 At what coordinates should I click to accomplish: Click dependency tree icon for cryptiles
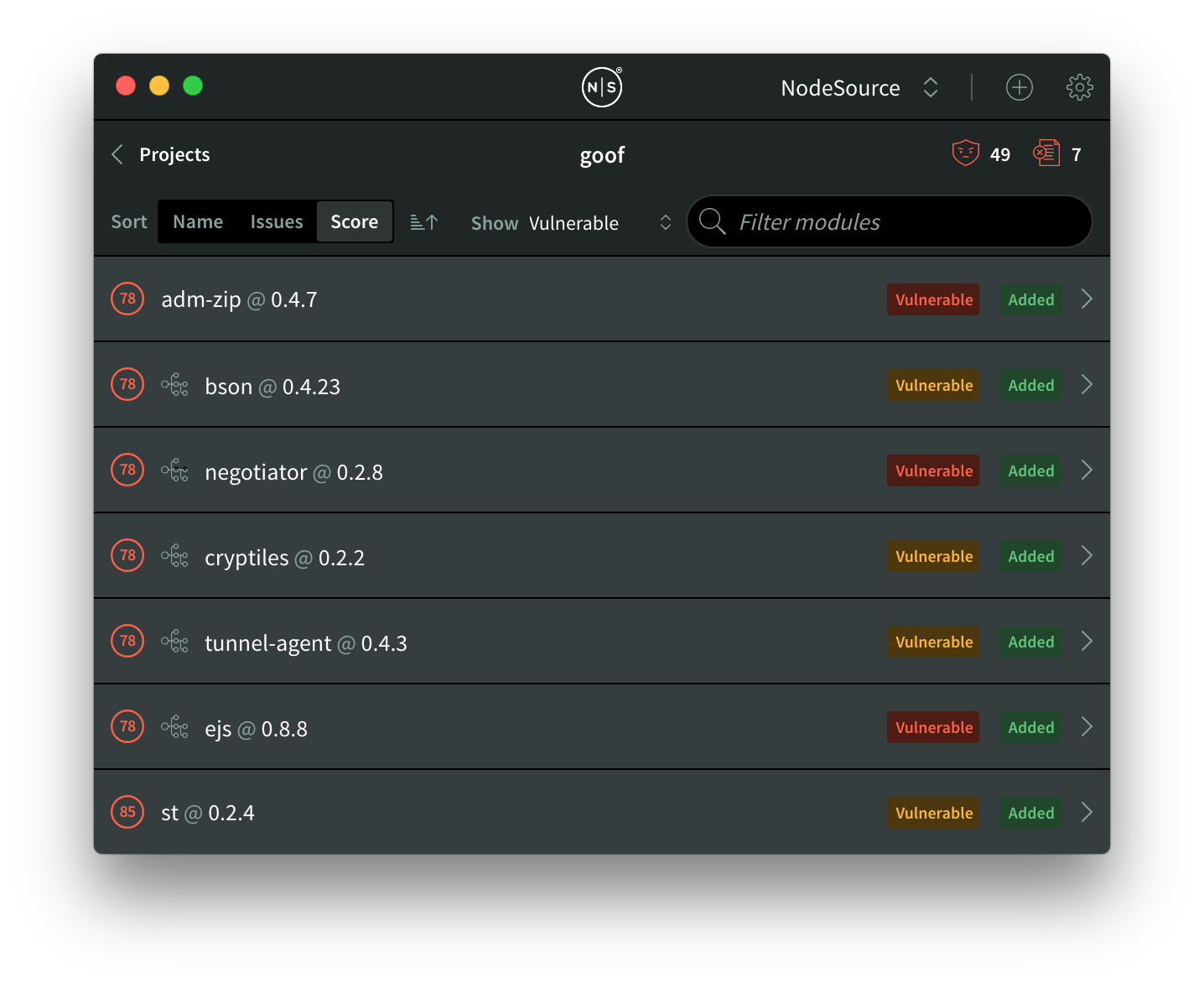(174, 556)
